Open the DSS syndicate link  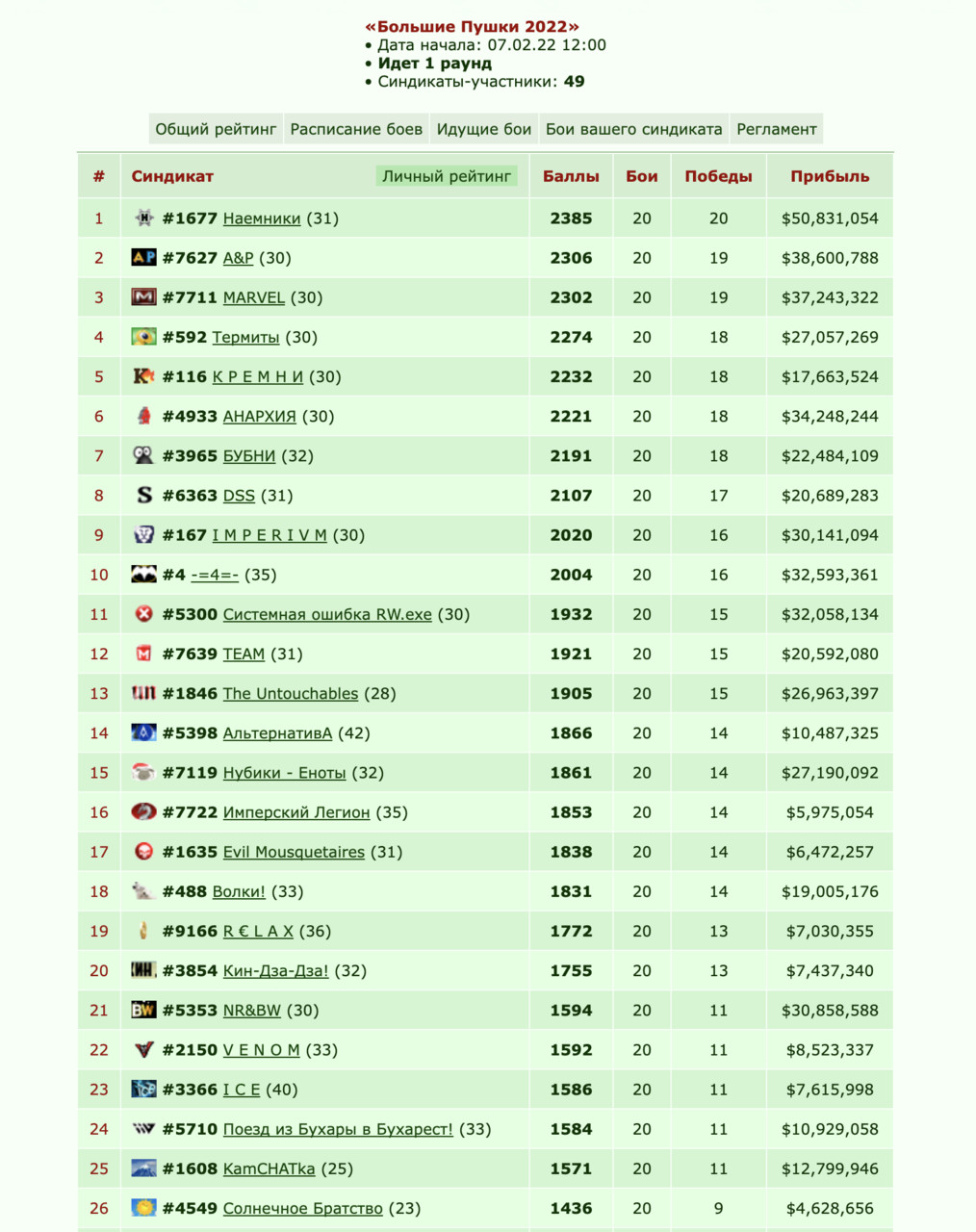pos(239,495)
